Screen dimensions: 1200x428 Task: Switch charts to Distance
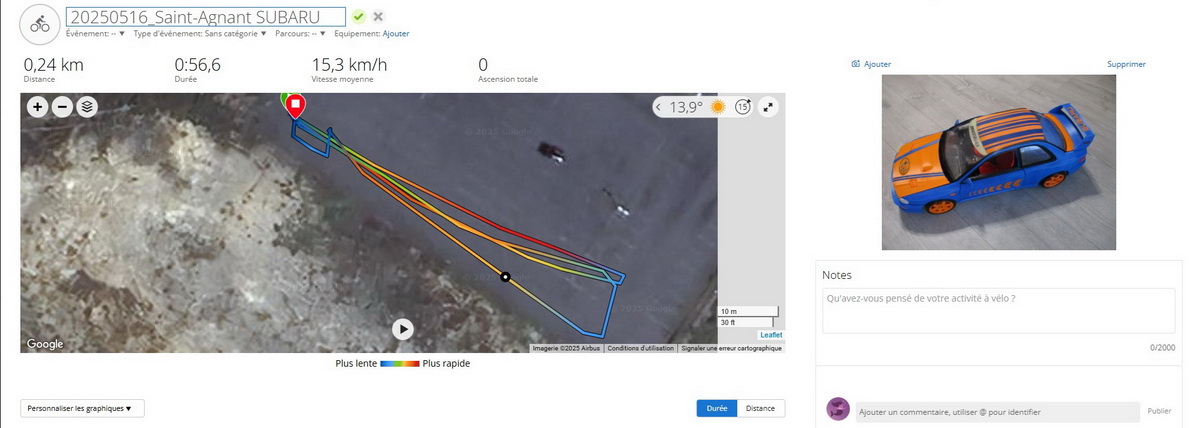[x=760, y=408]
